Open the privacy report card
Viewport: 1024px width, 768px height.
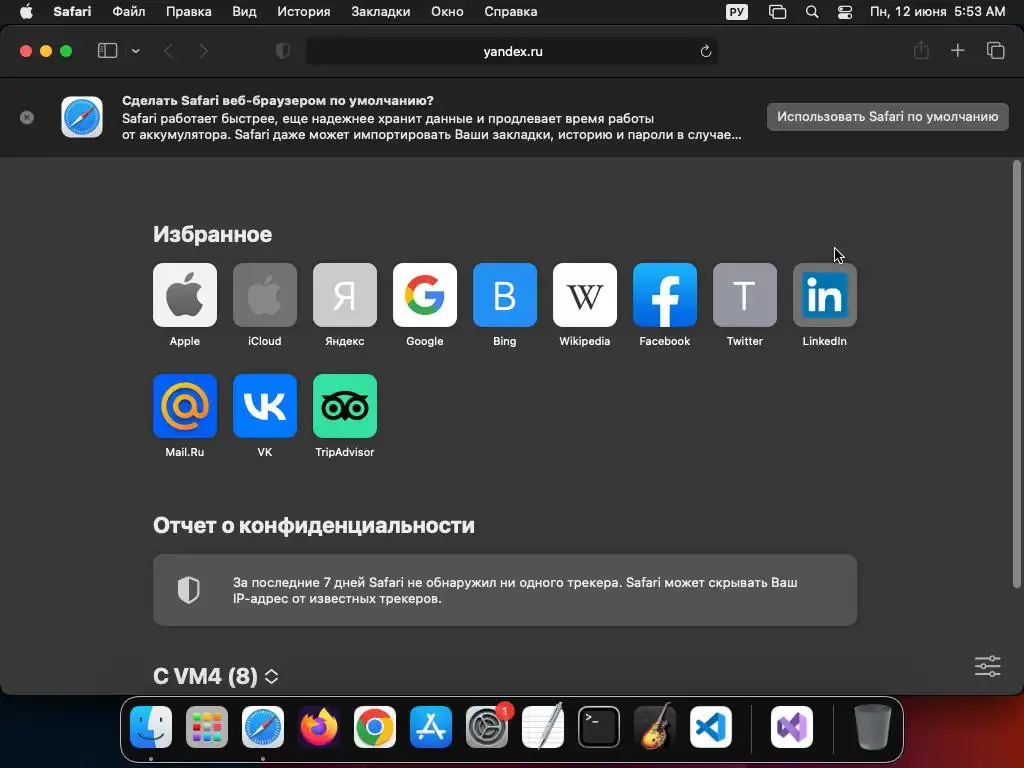click(x=505, y=590)
